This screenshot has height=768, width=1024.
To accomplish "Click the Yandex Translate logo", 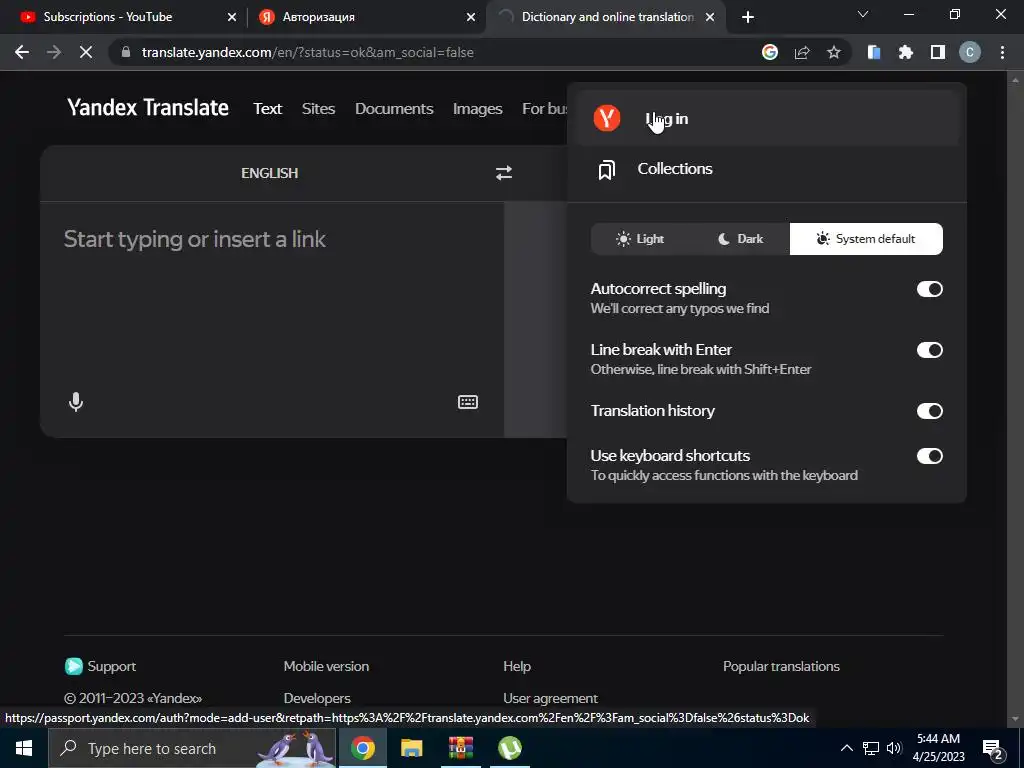I will 148,107.
